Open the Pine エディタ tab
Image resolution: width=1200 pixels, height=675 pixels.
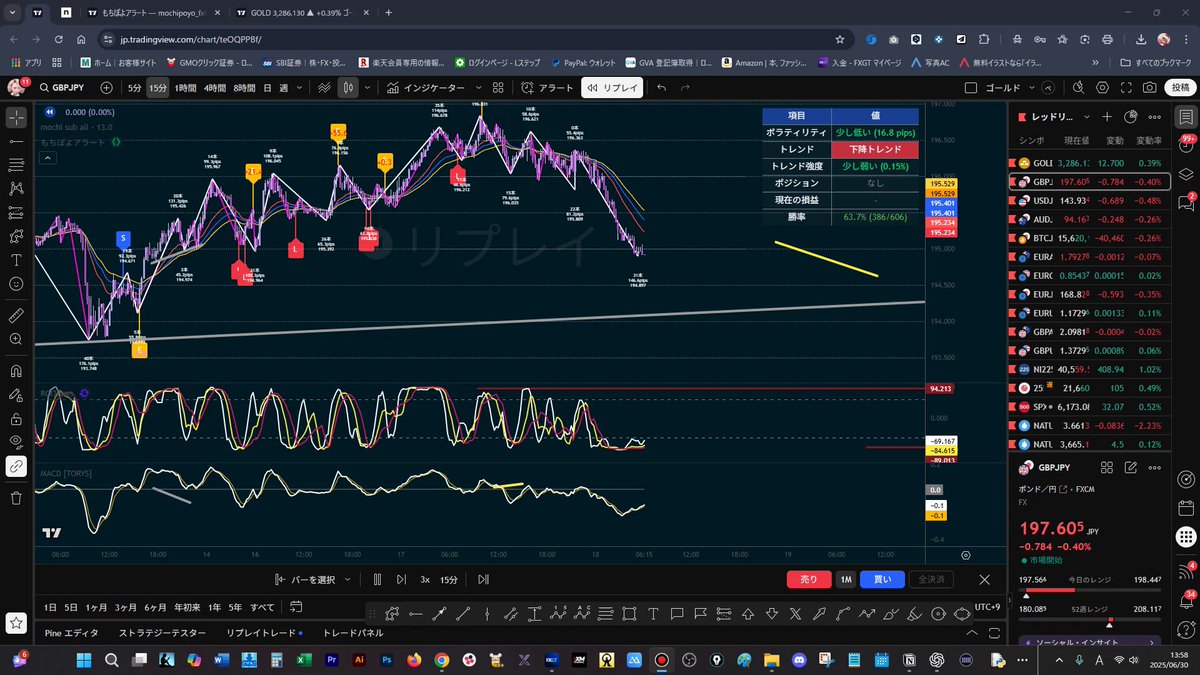tap(72, 633)
